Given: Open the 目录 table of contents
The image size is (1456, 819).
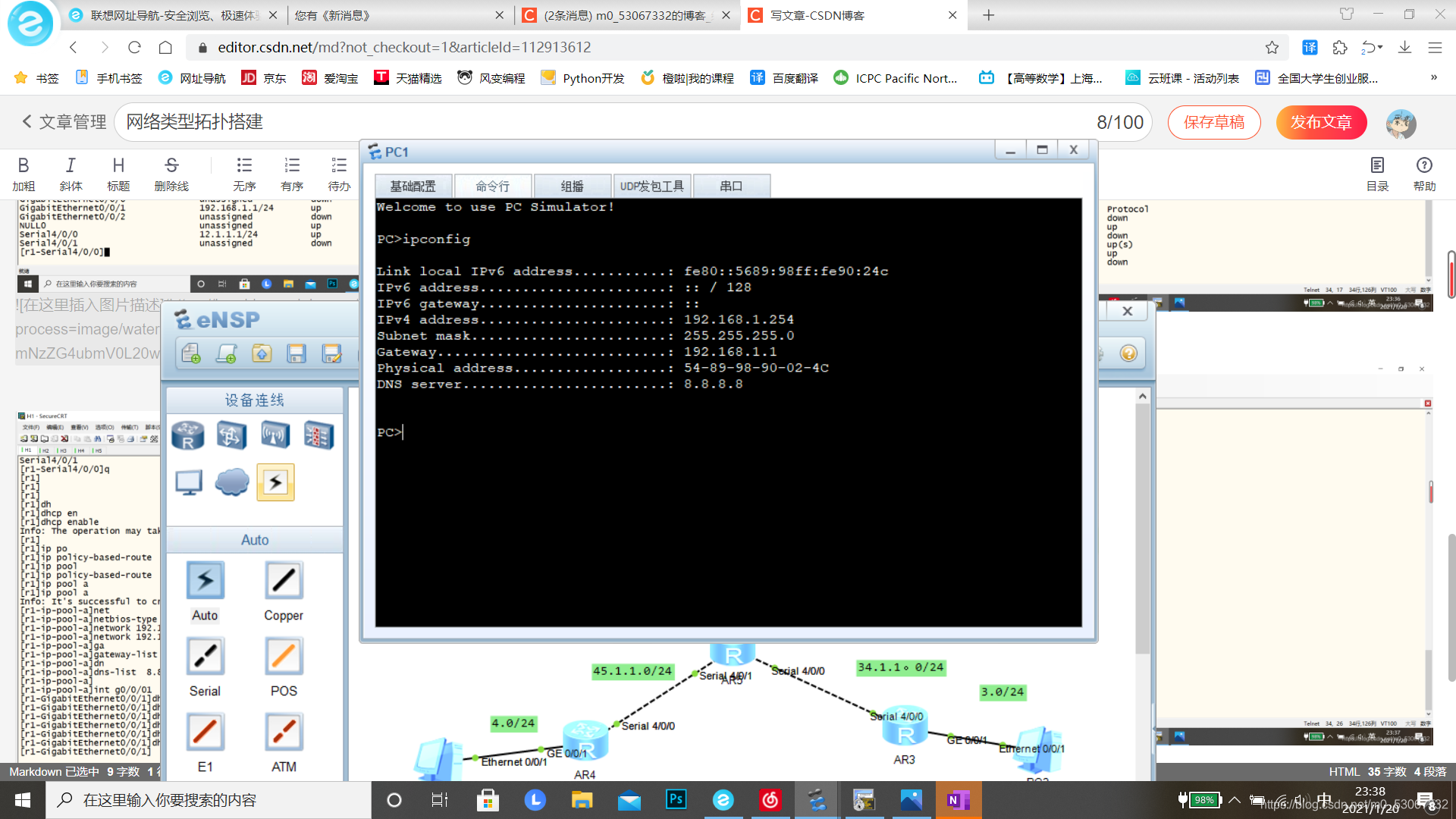Looking at the screenshot, I should pos(1377,174).
